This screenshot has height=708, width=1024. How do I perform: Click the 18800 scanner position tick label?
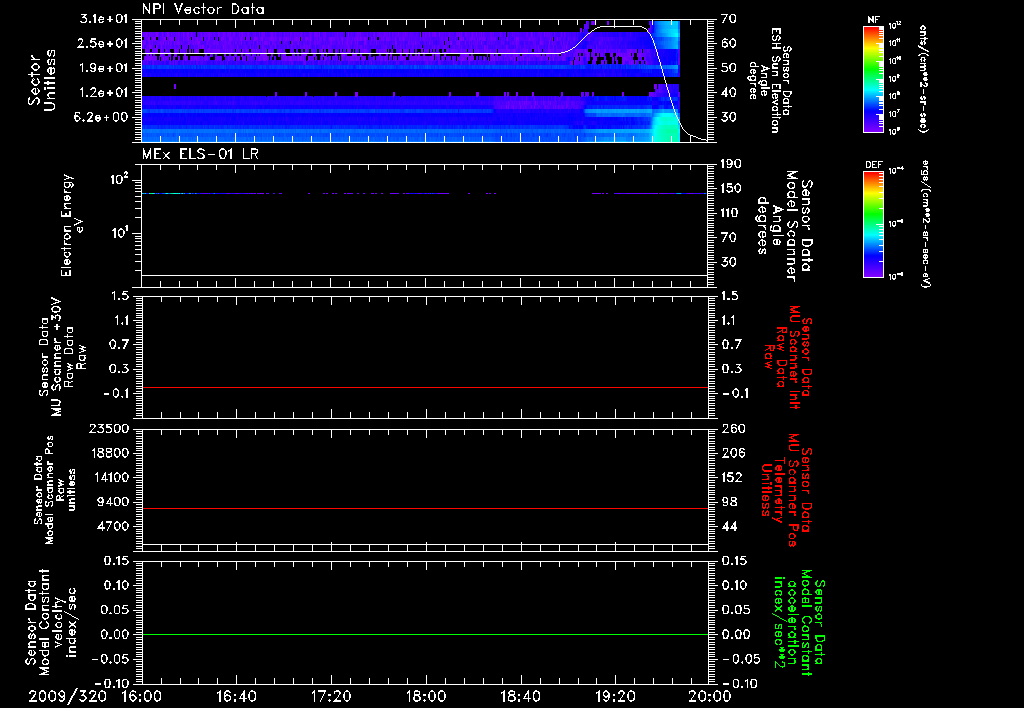108,453
